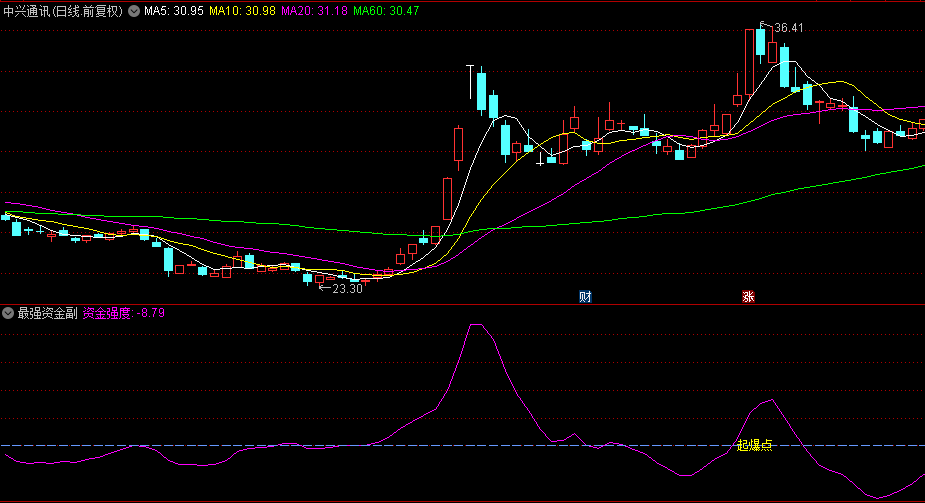Click the 23.30 low price label
925x503 pixels.
pos(346,289)
